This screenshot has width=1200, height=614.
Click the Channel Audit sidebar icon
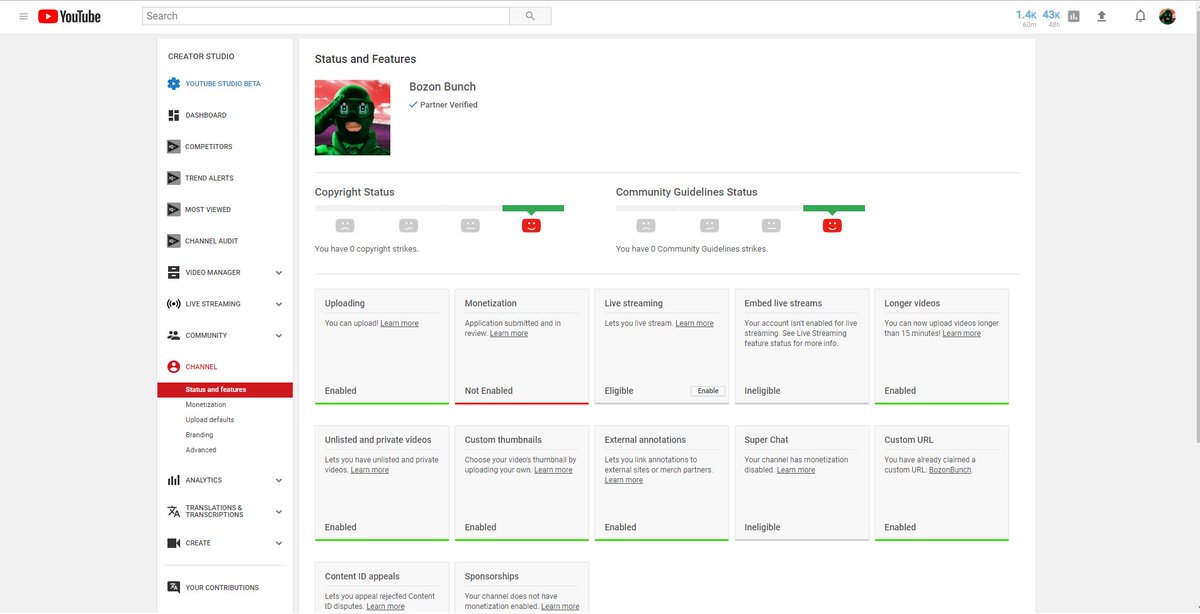pyautogui.click(x=174, y=241)
